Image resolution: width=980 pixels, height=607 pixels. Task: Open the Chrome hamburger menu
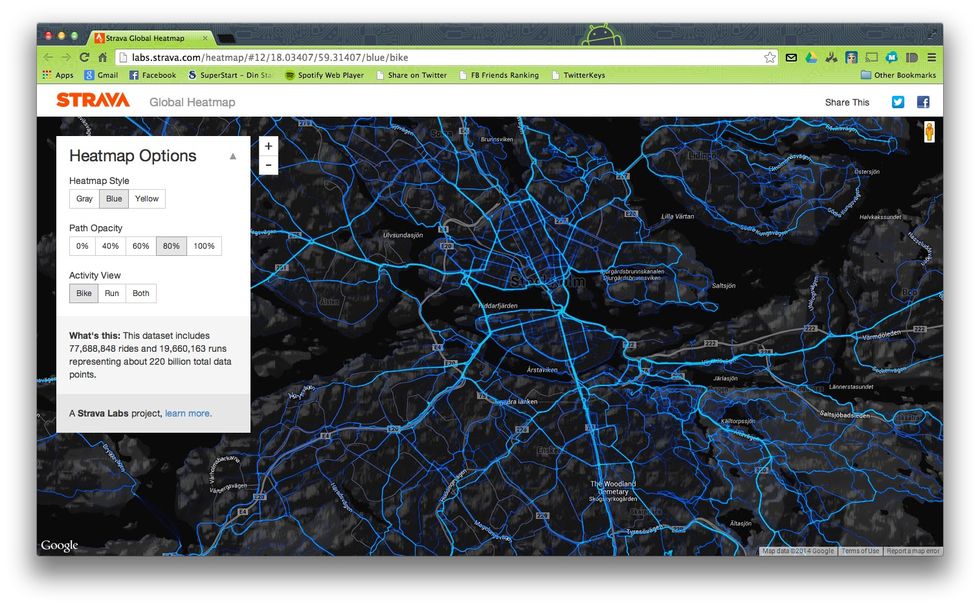tap(931, 58)
